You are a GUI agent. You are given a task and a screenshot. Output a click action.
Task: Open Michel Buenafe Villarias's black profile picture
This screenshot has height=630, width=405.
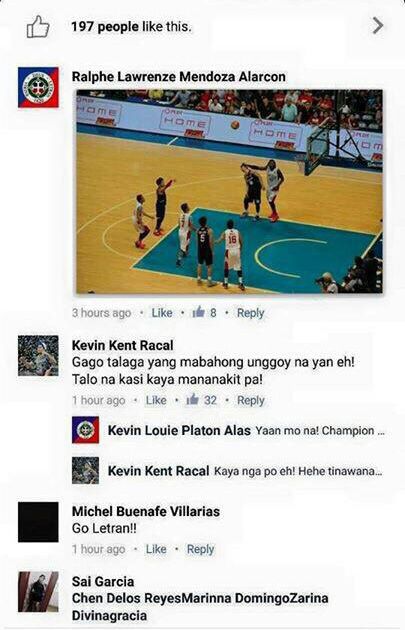[x=38, y=522]
